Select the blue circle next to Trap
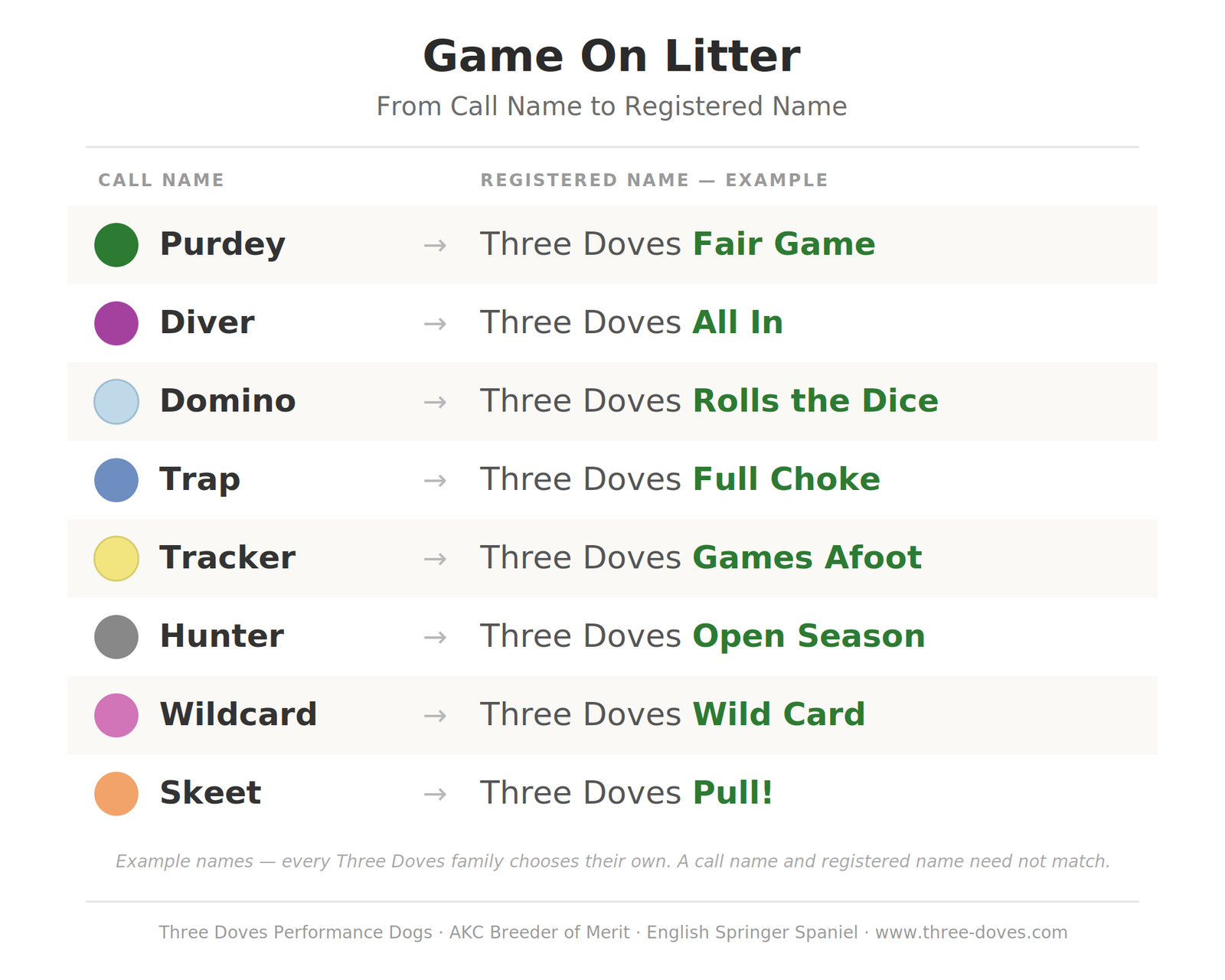 (x=116, y=480)
